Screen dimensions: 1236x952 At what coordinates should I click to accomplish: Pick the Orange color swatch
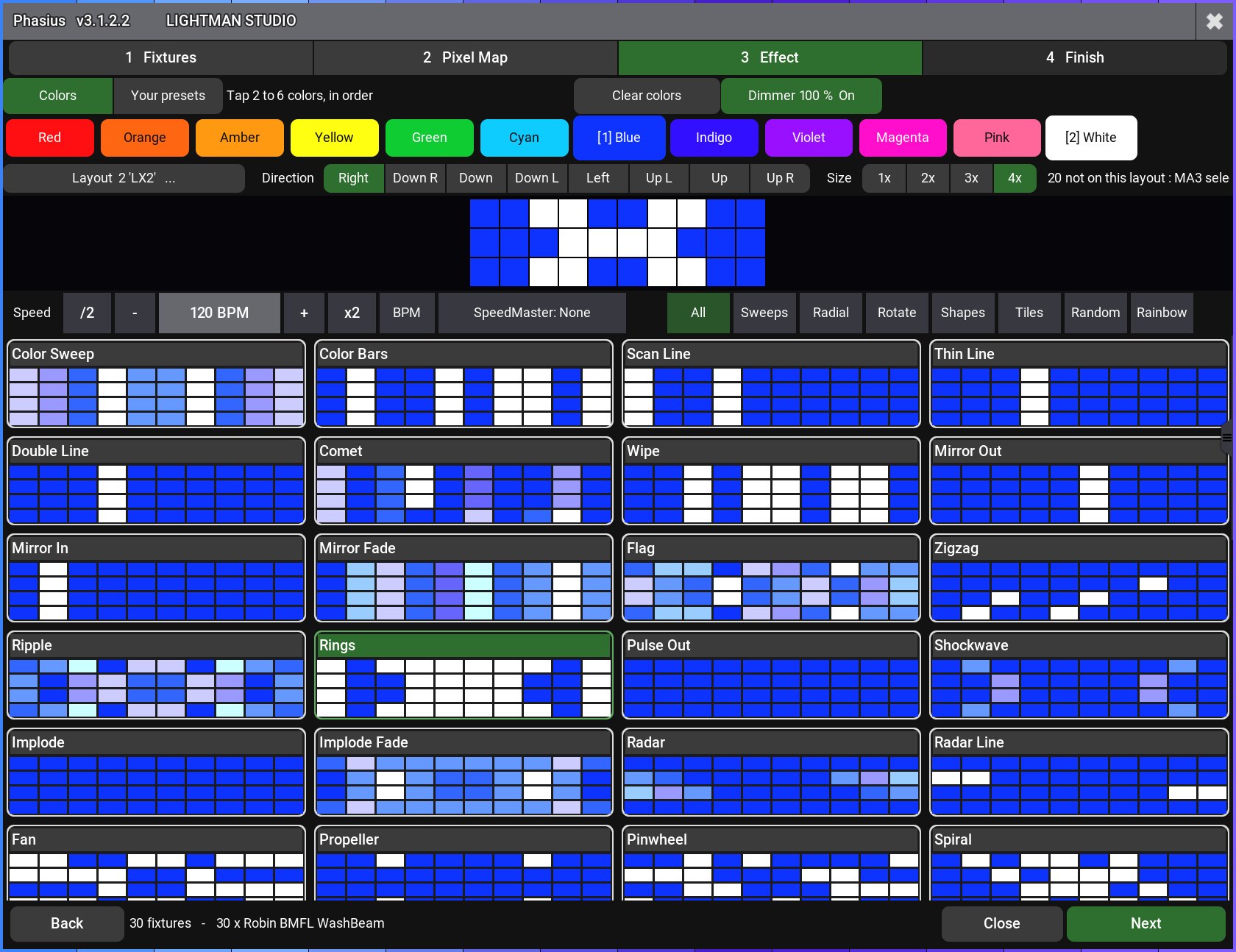pyautogui.click(x=144, y=138)
